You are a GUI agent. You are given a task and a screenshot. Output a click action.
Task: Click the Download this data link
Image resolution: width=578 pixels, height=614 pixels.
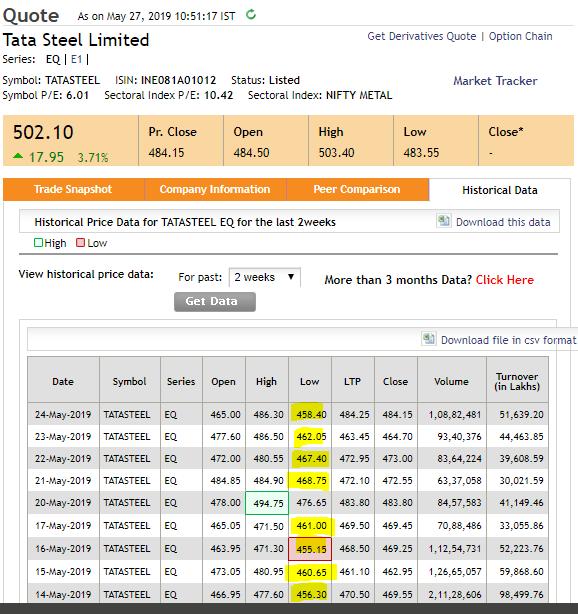(x=503, y=222)
